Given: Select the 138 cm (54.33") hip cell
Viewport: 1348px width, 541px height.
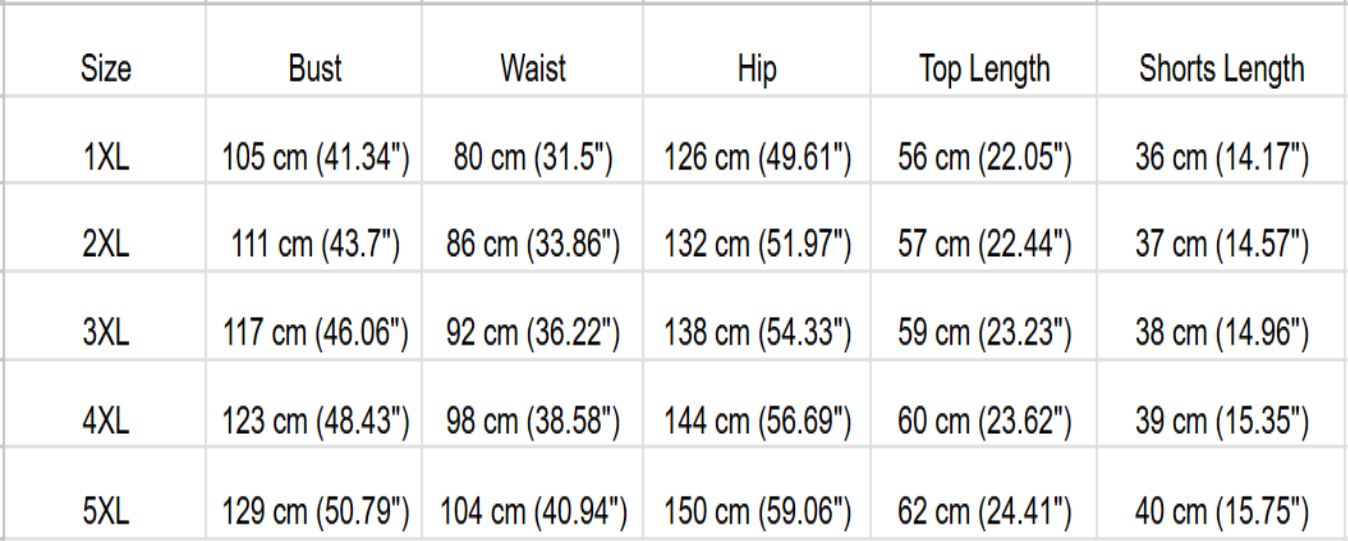Looking at the screenshot, I should pos(757,334).
